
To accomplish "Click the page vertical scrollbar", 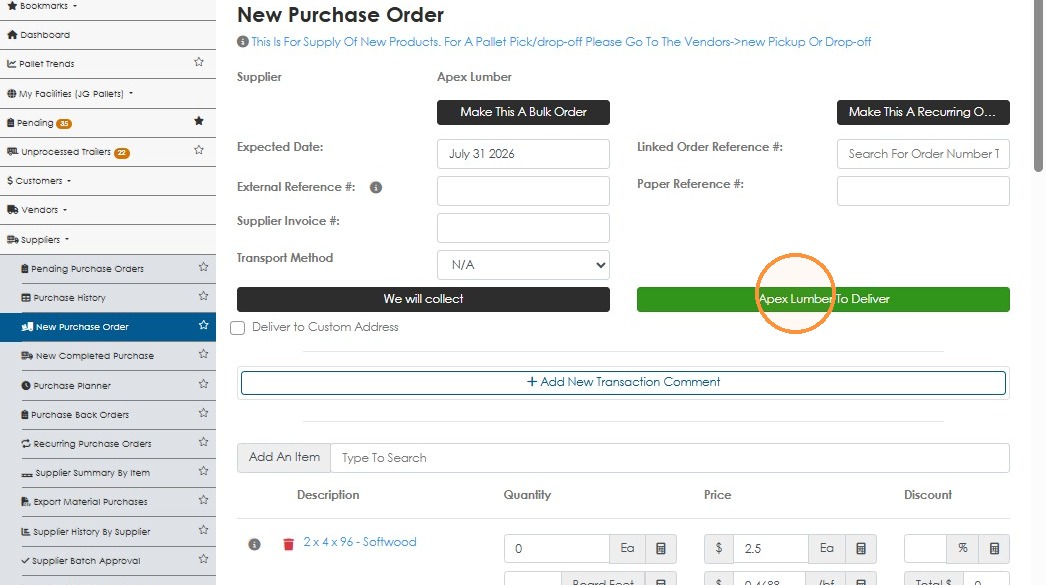I will tap(1039, 87).
